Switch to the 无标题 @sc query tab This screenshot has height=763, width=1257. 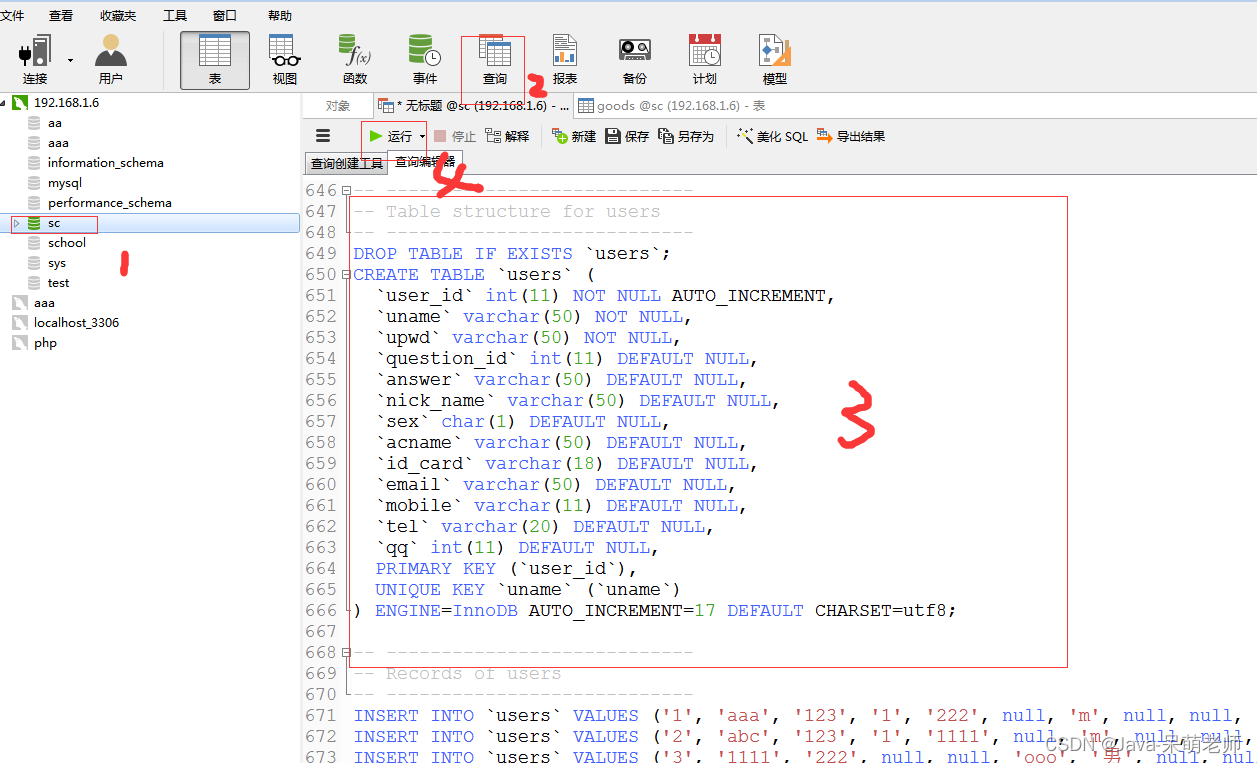[474, 105]
